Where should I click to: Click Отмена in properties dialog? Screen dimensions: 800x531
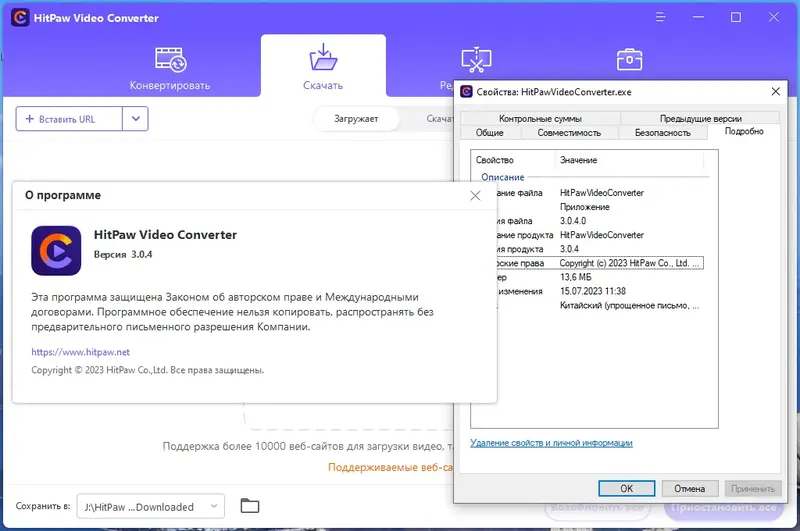[x=690, y=489]
